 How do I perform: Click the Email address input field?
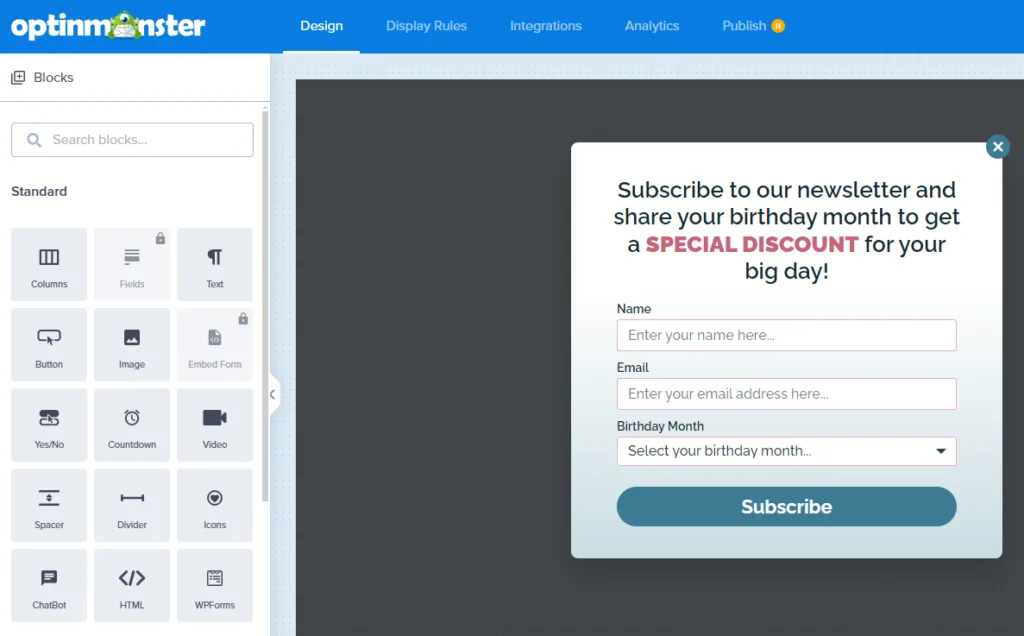[x=786, y=394]
